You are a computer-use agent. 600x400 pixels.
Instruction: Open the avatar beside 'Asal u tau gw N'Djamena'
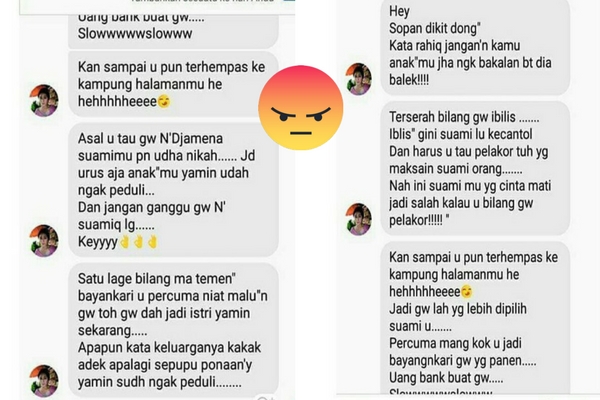[44, 241]
